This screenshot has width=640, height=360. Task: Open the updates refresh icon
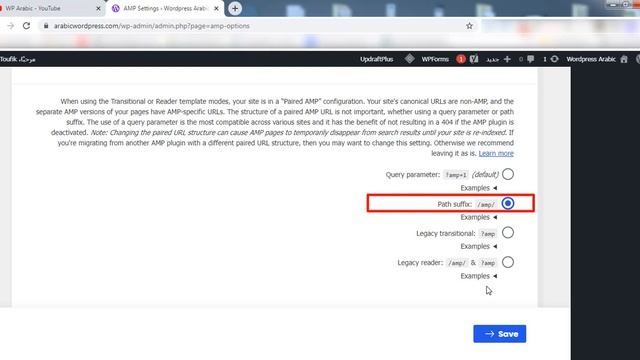click(x=554, y=59)
